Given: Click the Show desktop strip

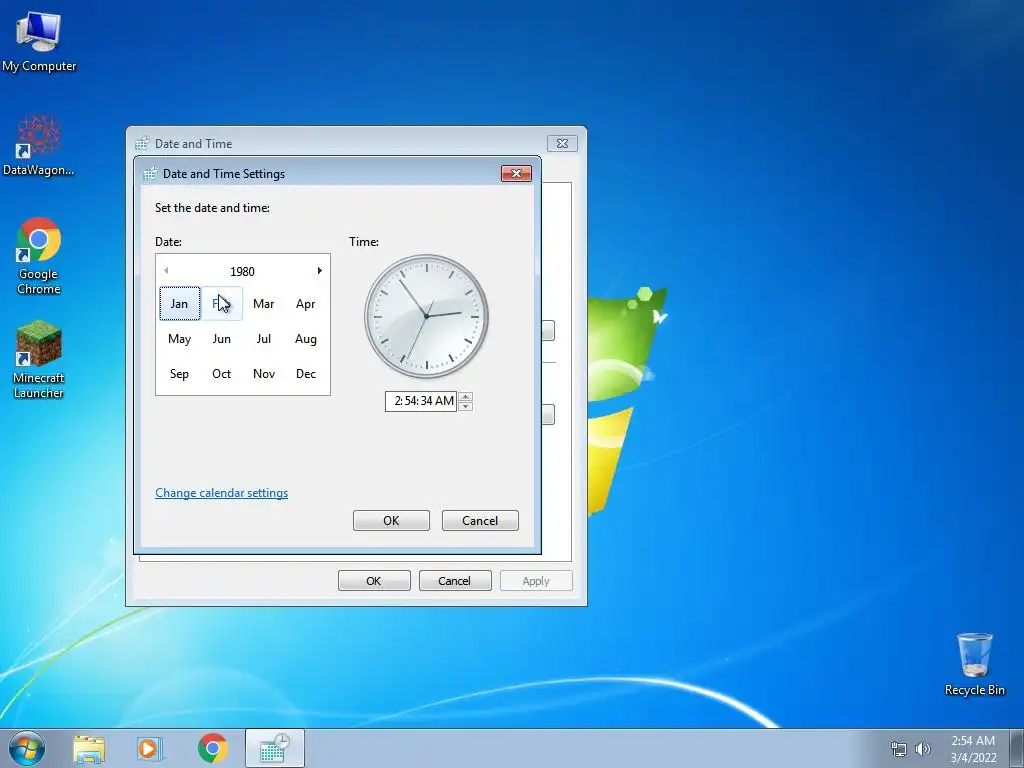Looking at the screenshot, I should point(1017,749).
